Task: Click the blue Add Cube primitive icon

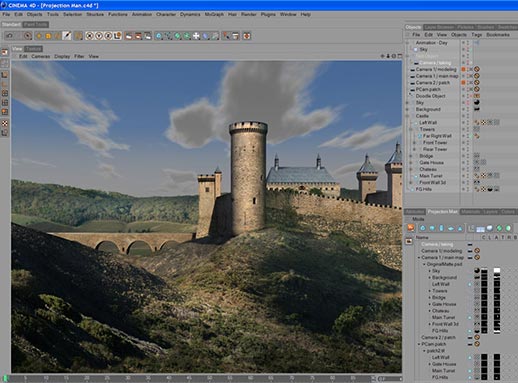Action: pyautogui.click(x=159, y=36)
